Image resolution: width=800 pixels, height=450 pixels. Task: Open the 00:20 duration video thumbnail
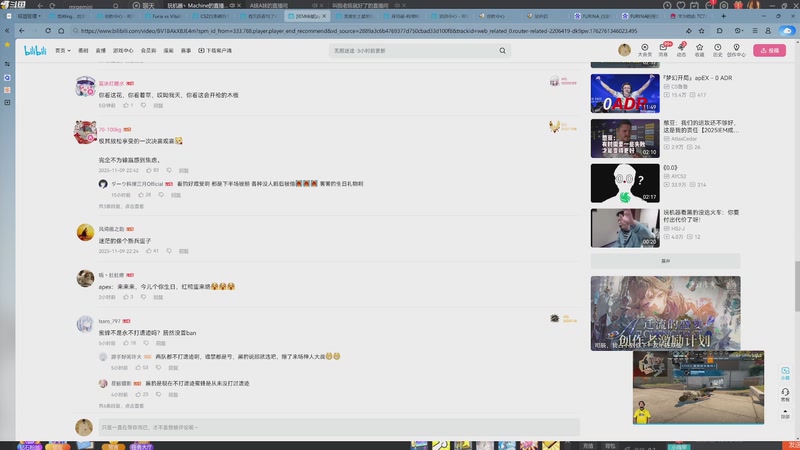[625, 228]
